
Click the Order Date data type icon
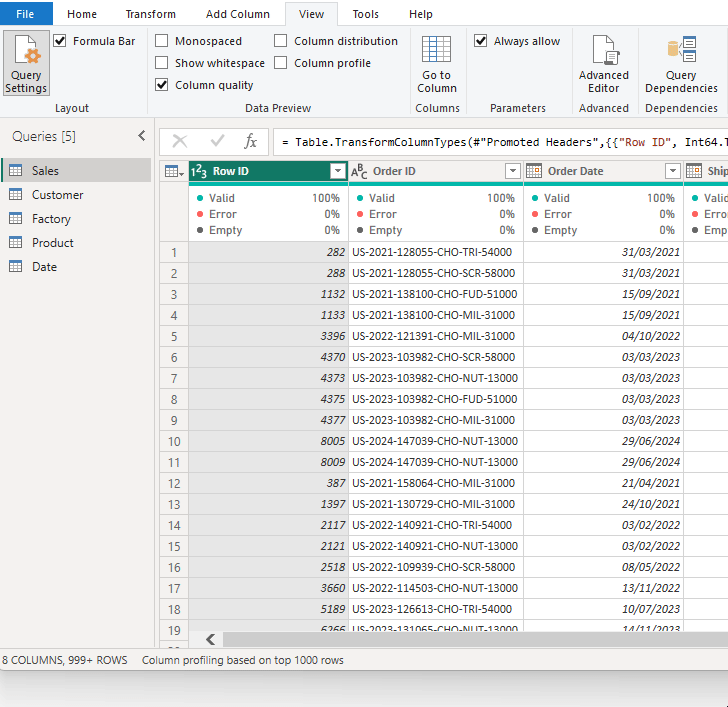click(534, 171)
